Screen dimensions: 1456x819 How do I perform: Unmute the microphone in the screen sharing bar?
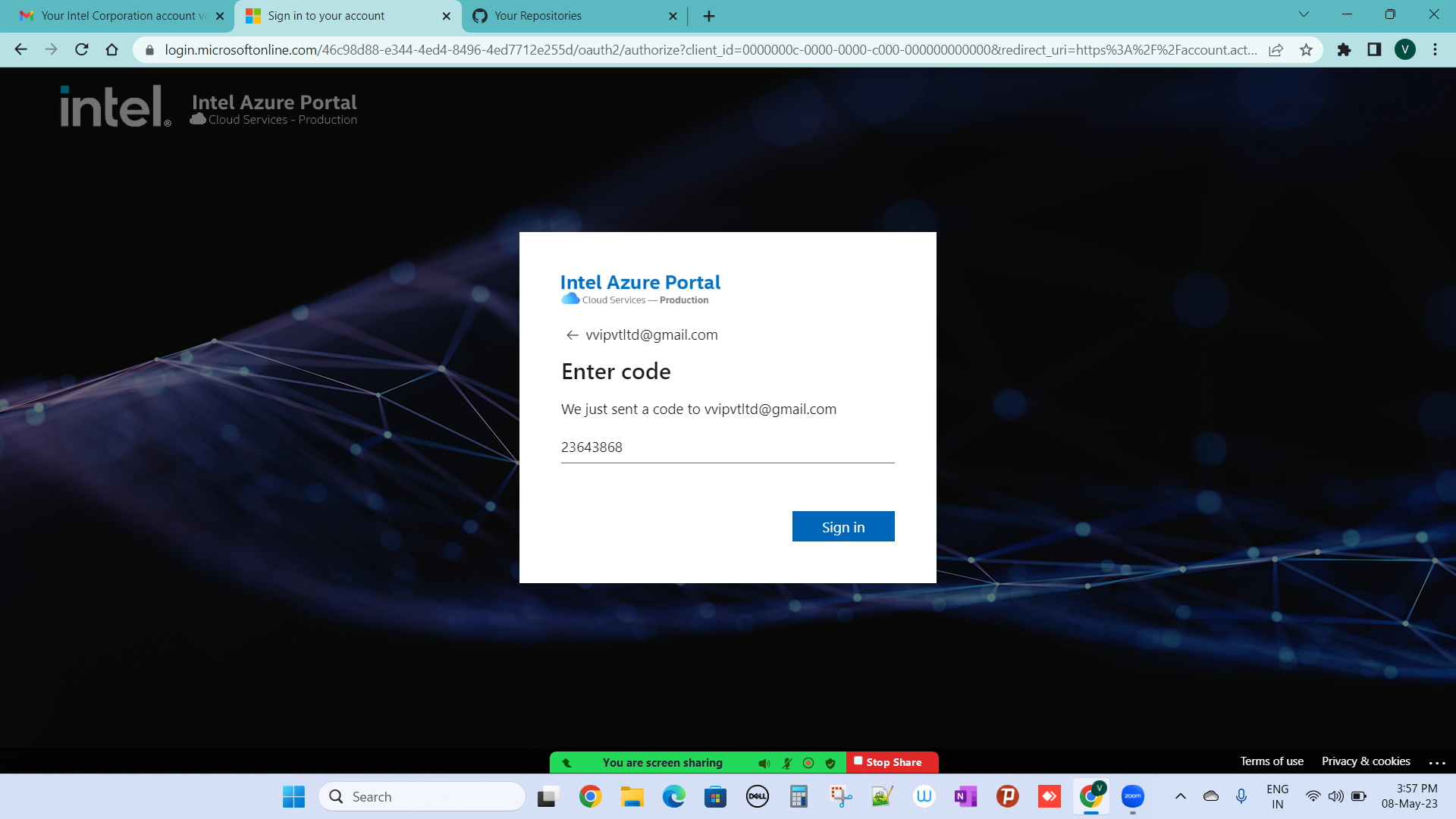tap(787, 763)
